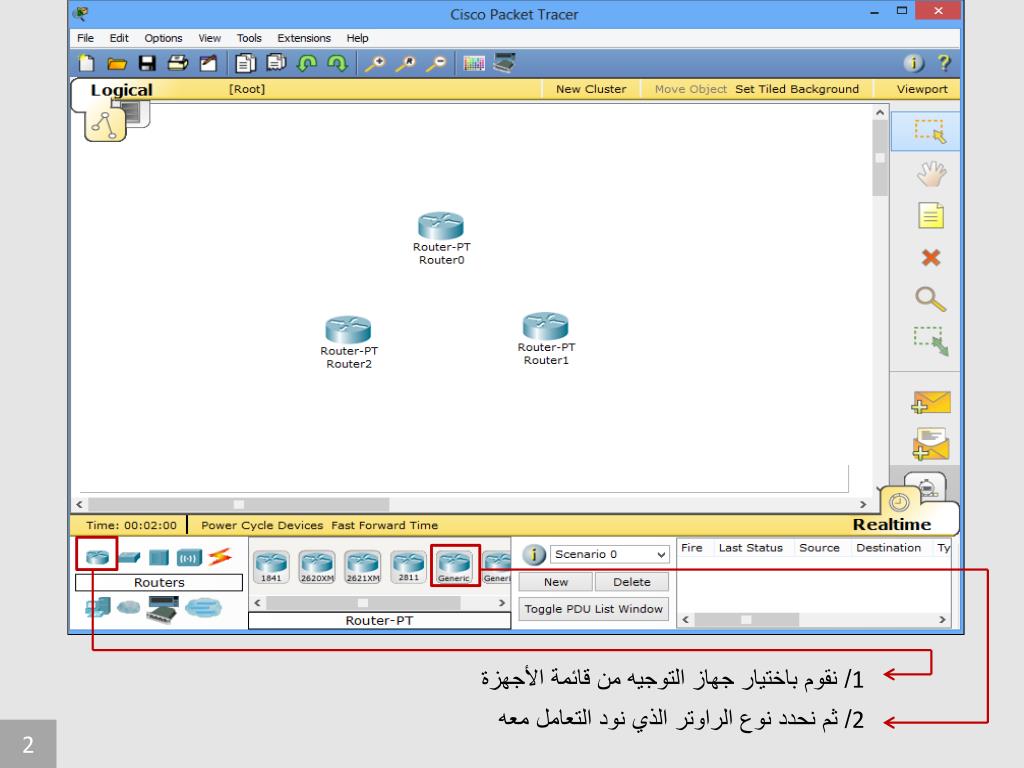This screenshot has width=1024, height=768.
Task: Click Set Tiled Background
Action: click(x=797, y=89)
